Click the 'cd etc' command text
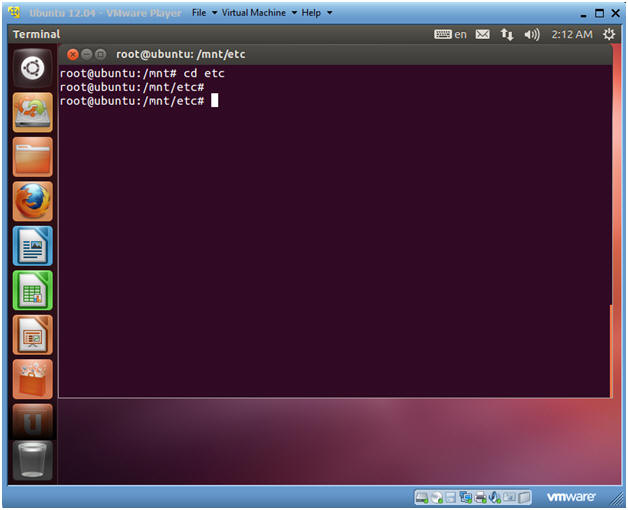This screenshot has width=628, height=510. click(204, 73)
